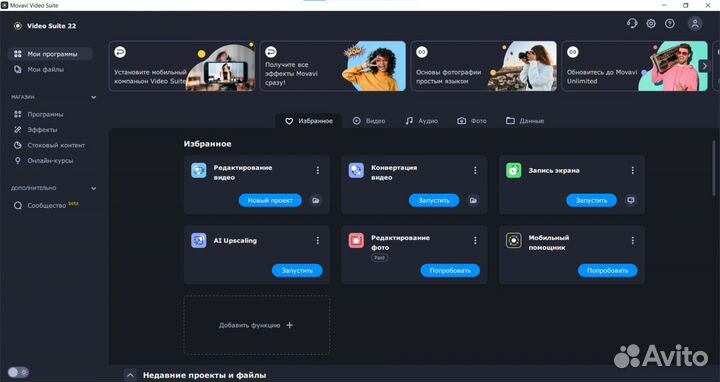Click the Редактирование видео app icon

[x=199, y=170]
